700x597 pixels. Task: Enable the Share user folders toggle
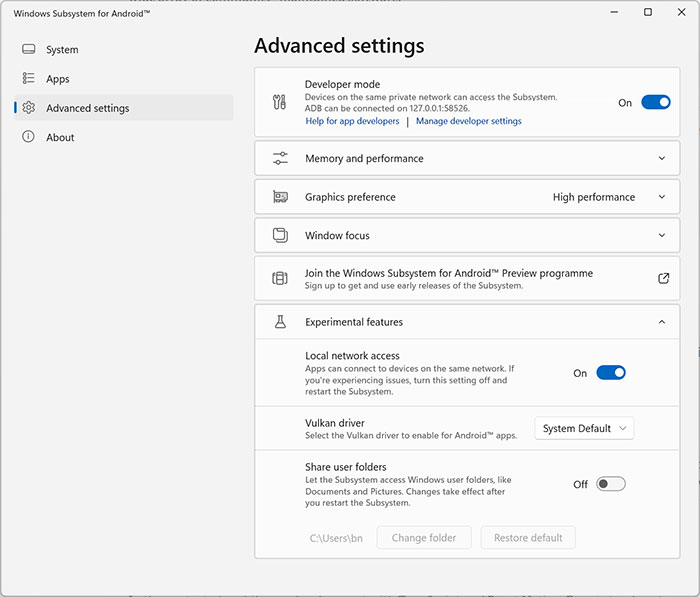(610, 484)
